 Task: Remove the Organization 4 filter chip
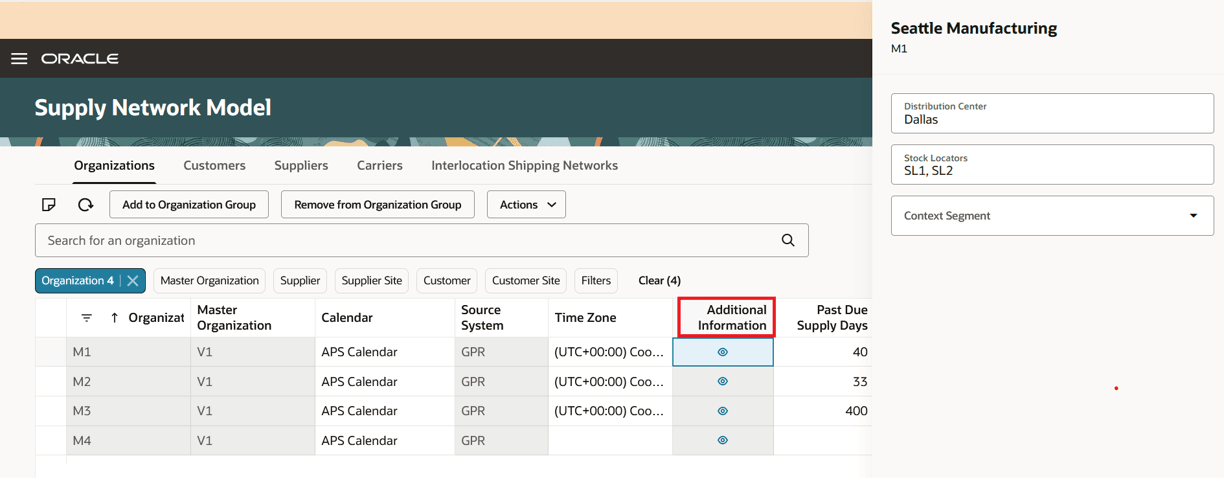[133, 281]
